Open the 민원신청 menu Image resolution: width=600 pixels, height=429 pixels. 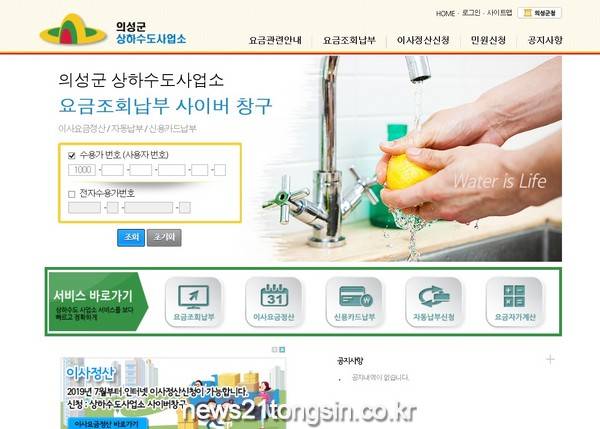[x=488, y=40]
